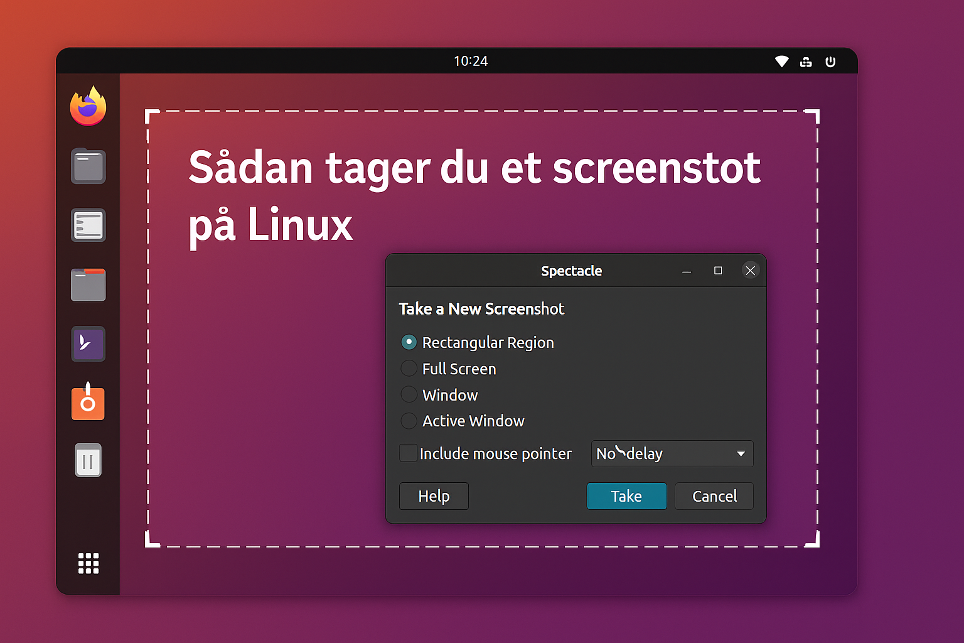Open the network link status icon
964x644 pixels.
coord(806,61)
